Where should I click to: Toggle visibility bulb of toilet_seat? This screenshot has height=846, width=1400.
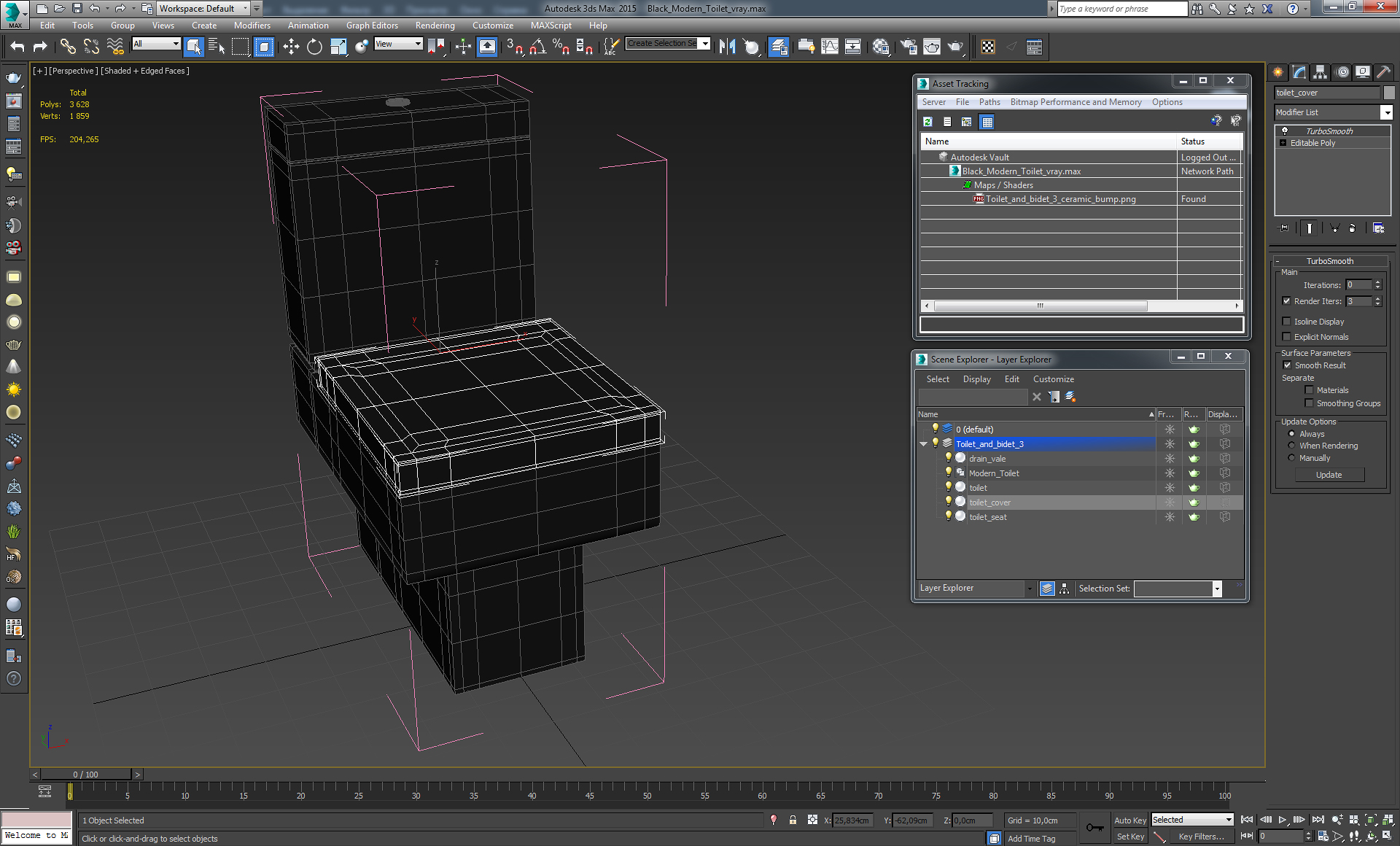coord(948,516)
